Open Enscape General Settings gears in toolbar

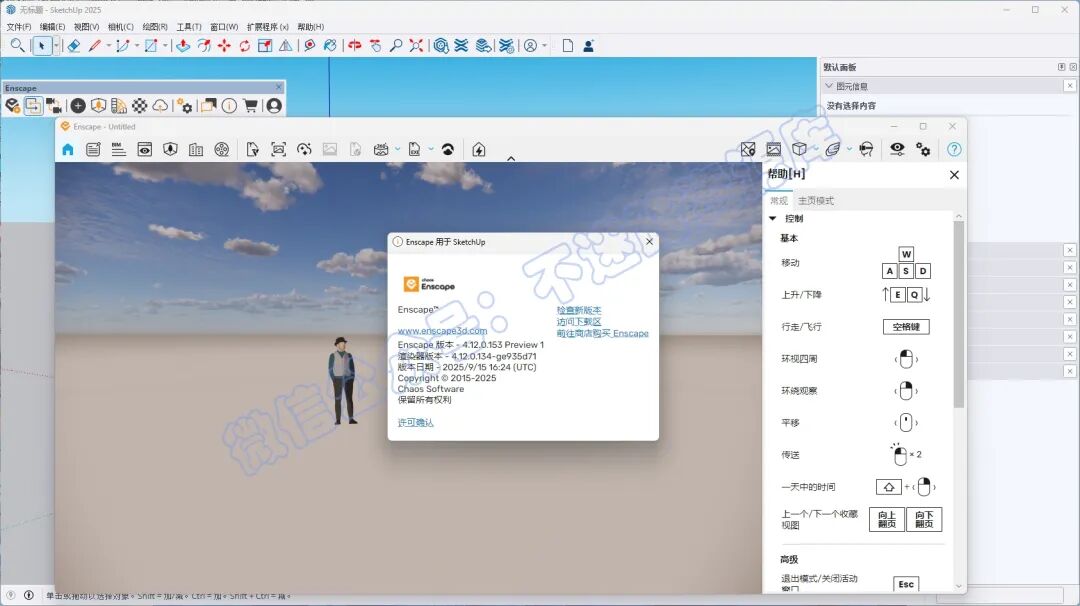tap(184, 105)
